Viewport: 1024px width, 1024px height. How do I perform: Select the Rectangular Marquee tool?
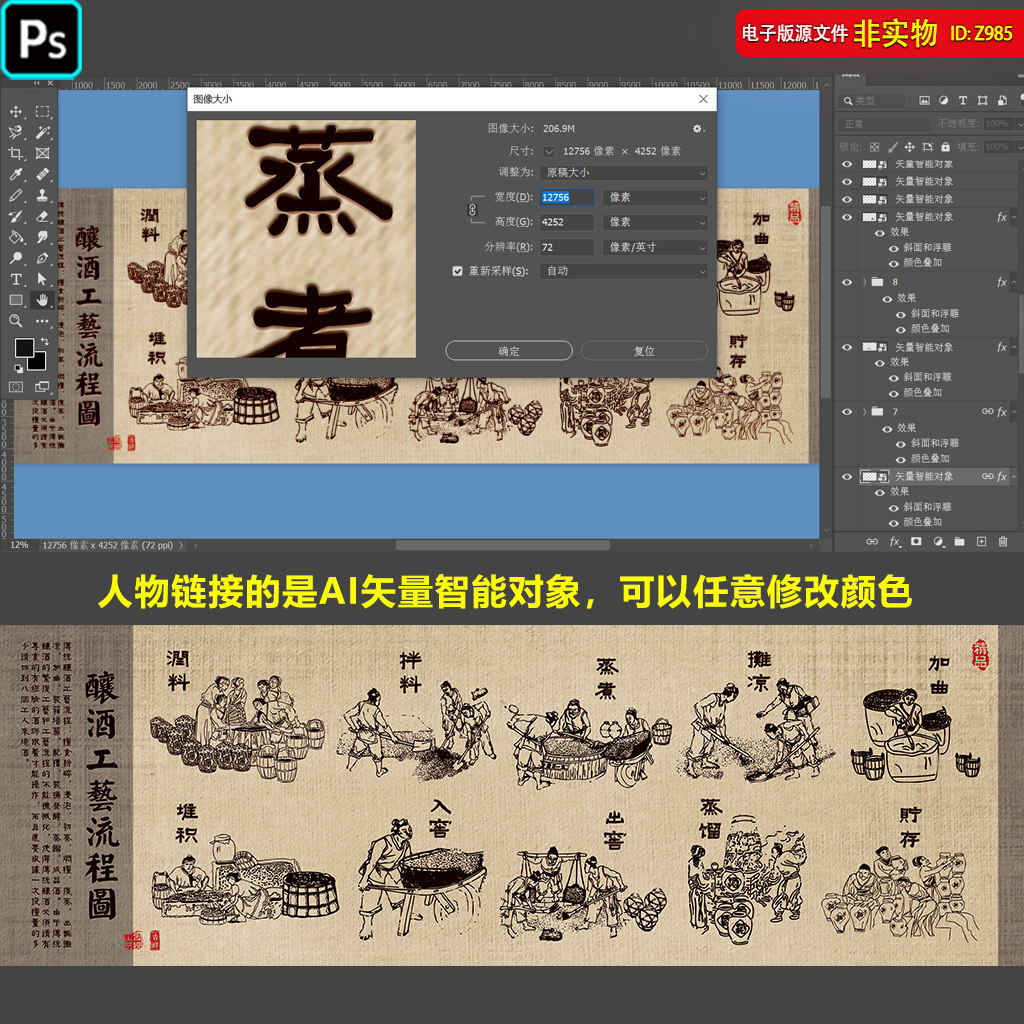pos(42,112)
